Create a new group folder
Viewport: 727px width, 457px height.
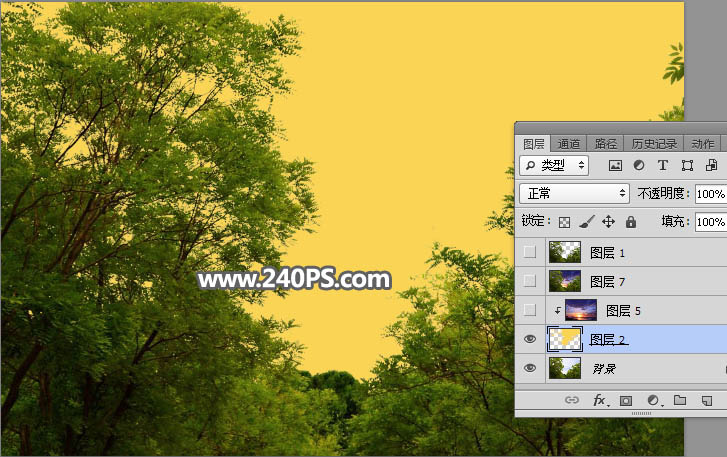pyautogui.click(x=680, y=400)
